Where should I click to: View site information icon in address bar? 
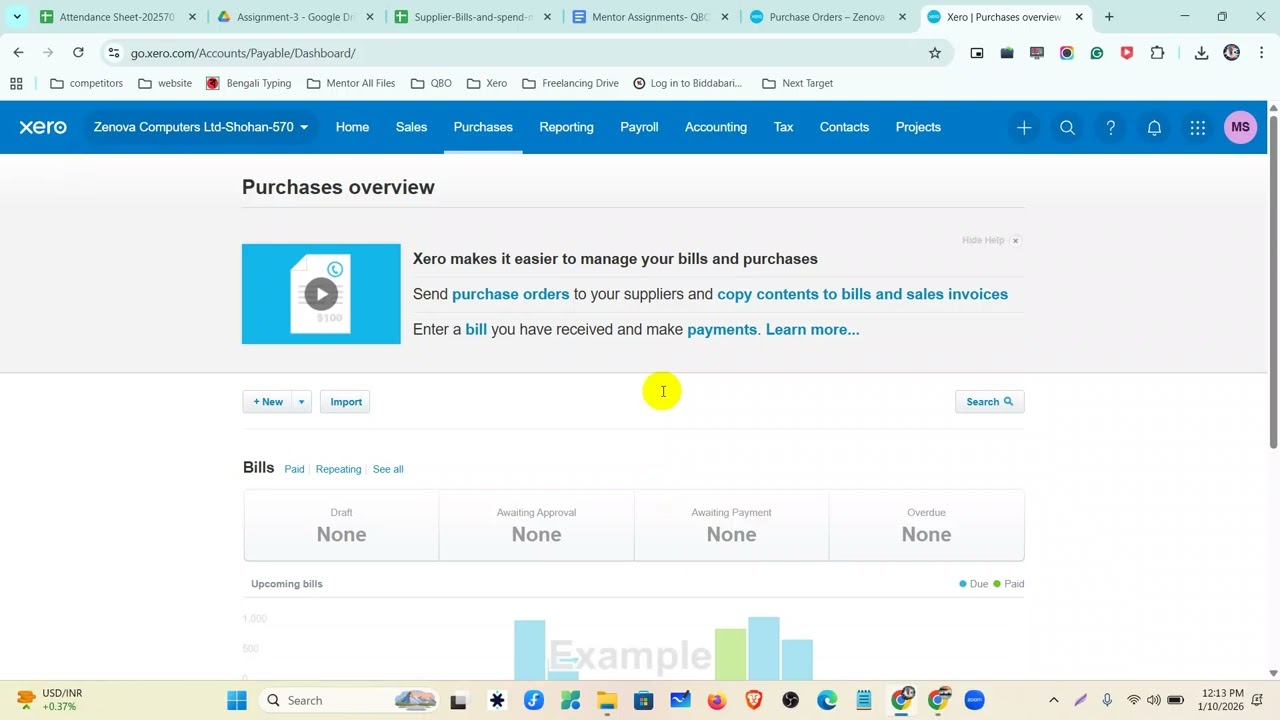point(114,53)
